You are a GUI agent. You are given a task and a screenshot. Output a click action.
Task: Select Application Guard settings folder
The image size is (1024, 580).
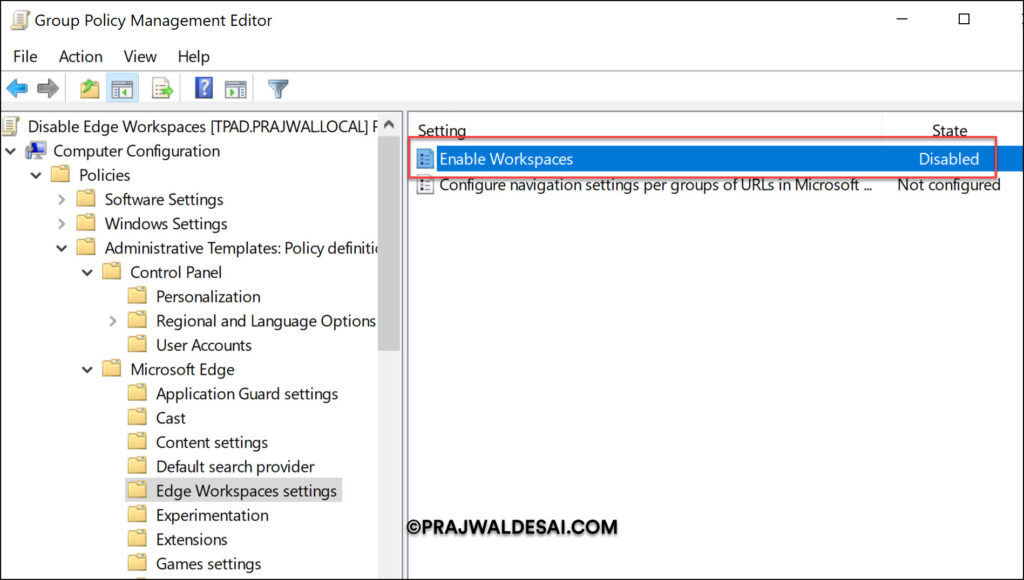247,394
